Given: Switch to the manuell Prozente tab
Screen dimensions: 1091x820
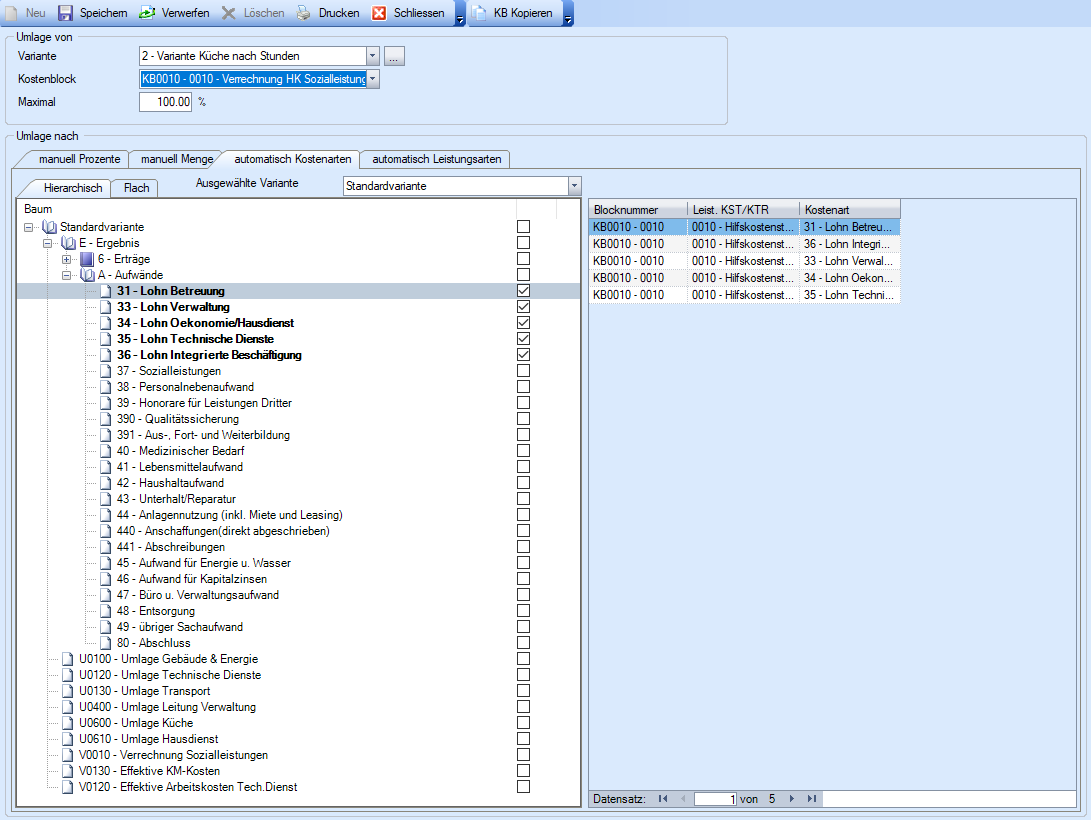Looking at the screenshot, I should point(79,159).
